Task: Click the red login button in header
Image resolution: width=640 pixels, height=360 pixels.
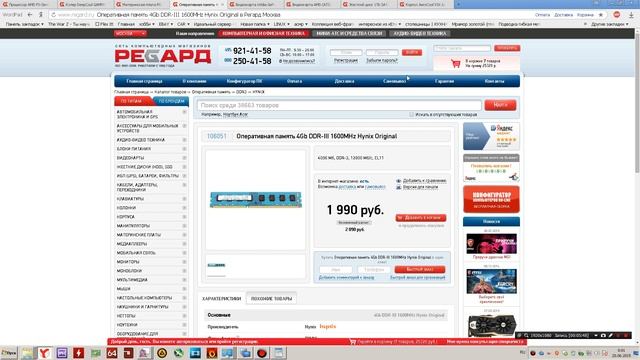Action: point(411,52)
